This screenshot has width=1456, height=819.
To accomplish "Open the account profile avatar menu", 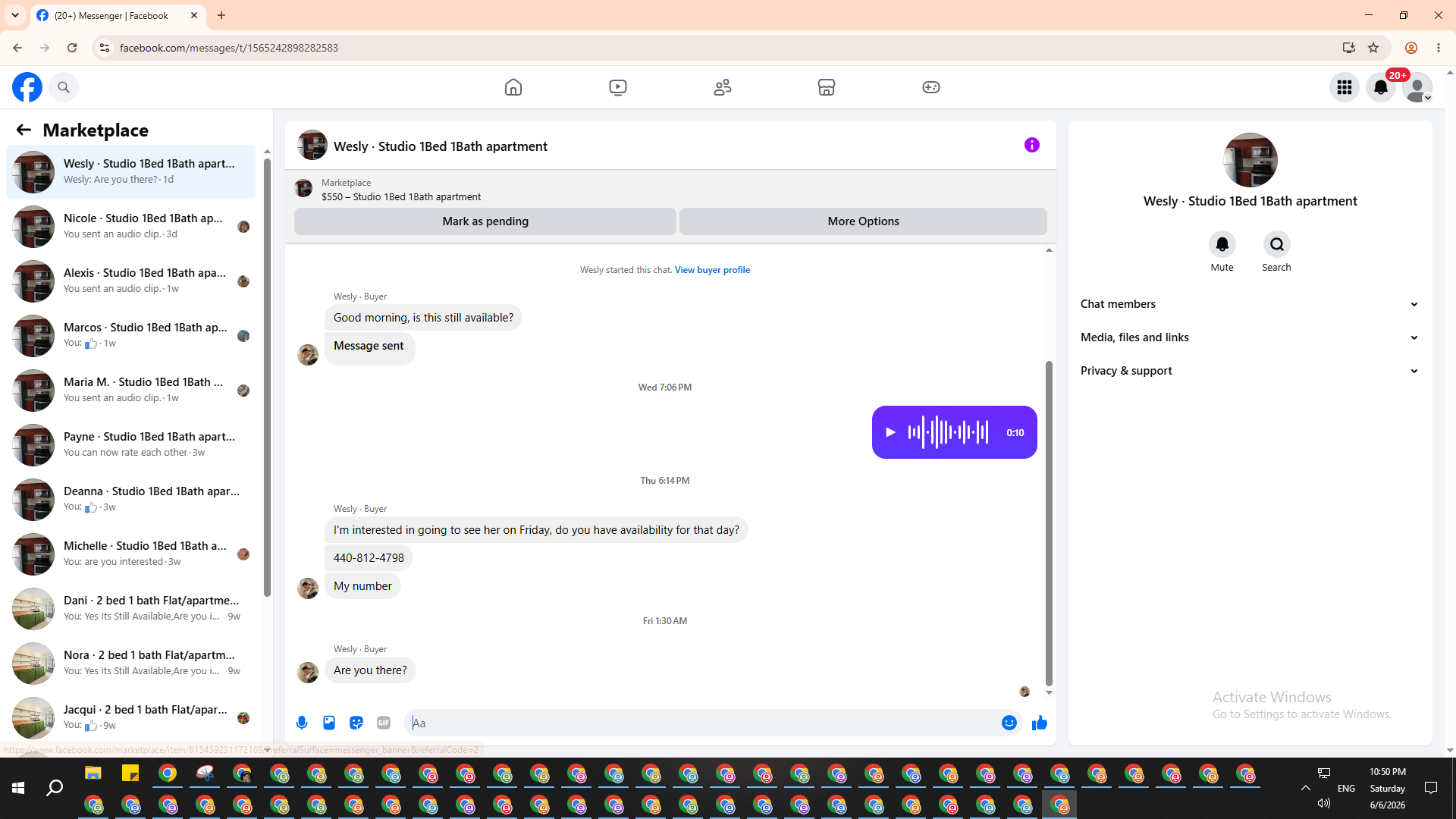I will (x=1417, y=87).
